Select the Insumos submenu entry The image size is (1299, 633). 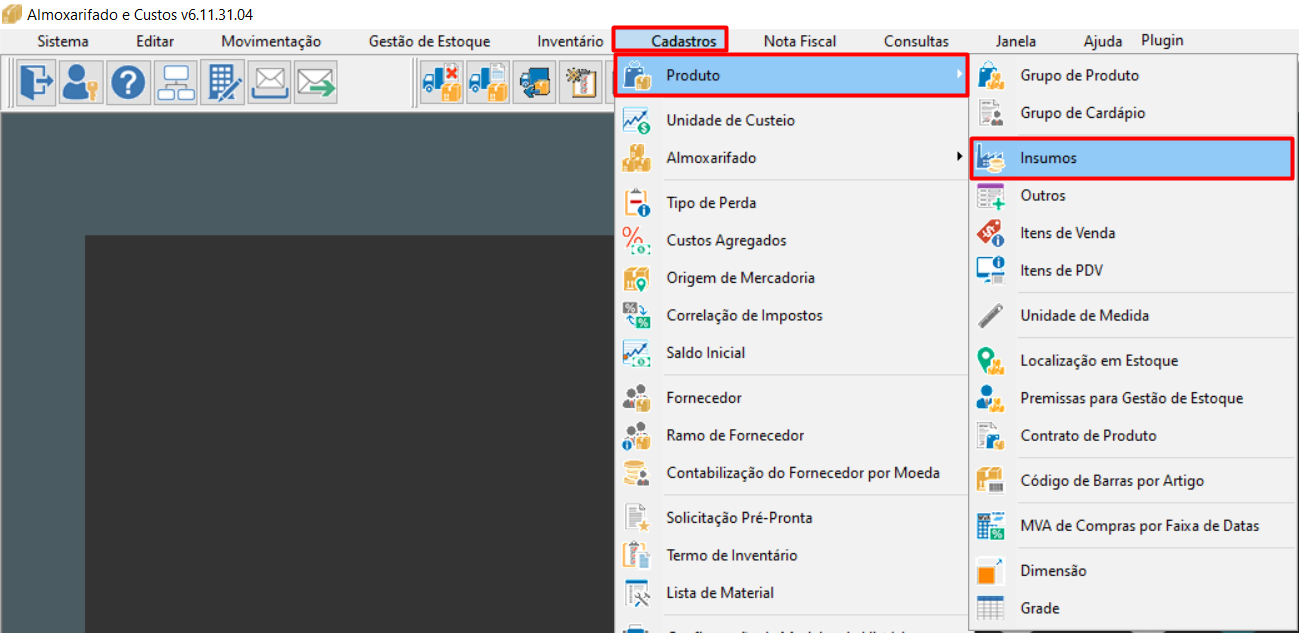tap(1132, 158)
